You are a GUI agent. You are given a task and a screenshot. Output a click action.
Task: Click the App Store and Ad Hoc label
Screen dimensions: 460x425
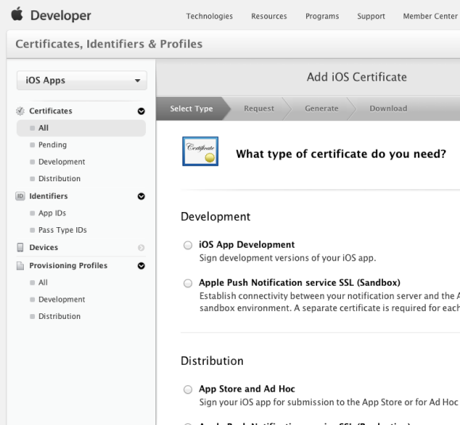pos(247,389)
